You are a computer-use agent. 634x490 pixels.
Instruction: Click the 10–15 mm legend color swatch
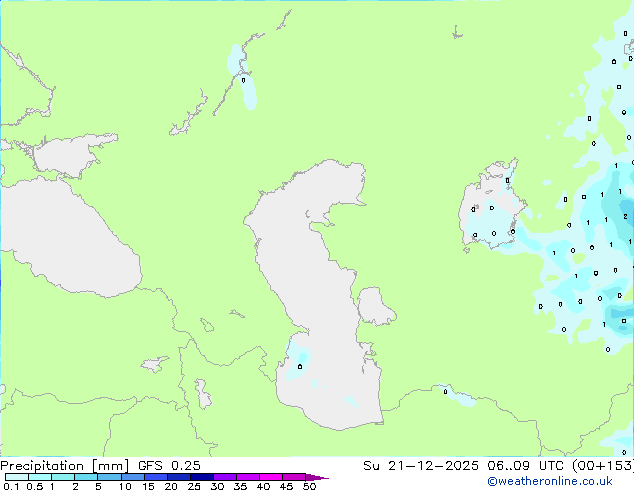point(133,477)
